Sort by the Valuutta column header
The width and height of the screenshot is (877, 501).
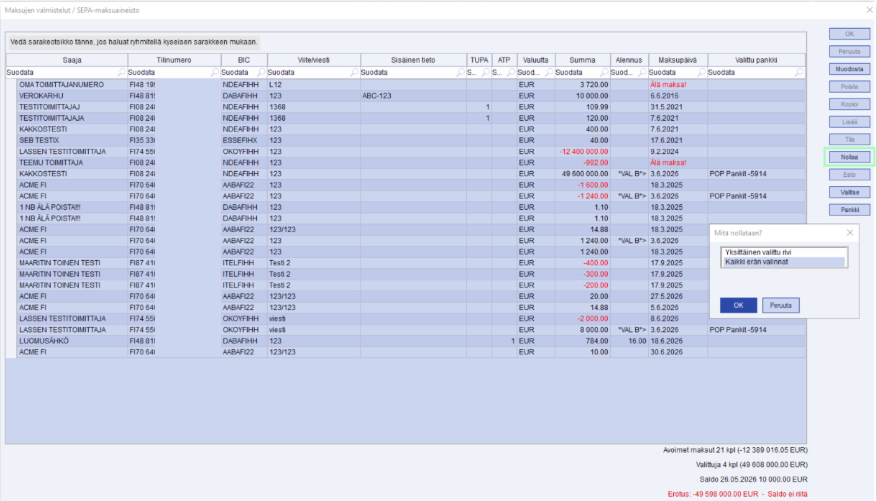click(536, 60)
